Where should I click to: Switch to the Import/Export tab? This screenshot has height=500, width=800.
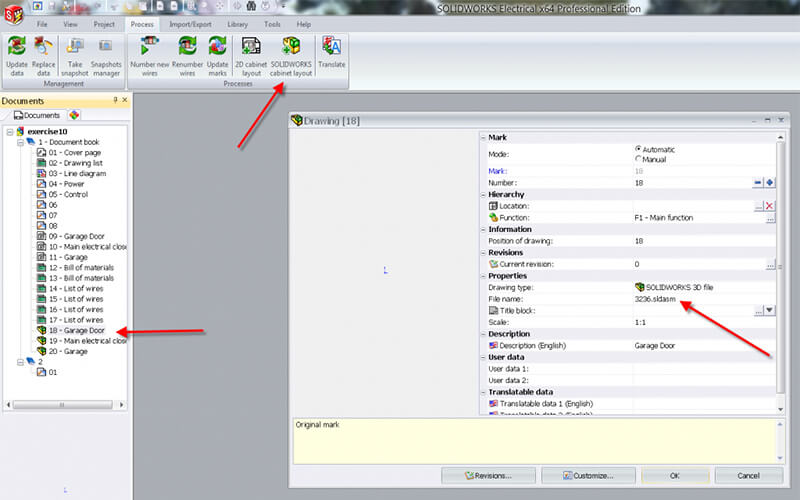tap(190, 24)
